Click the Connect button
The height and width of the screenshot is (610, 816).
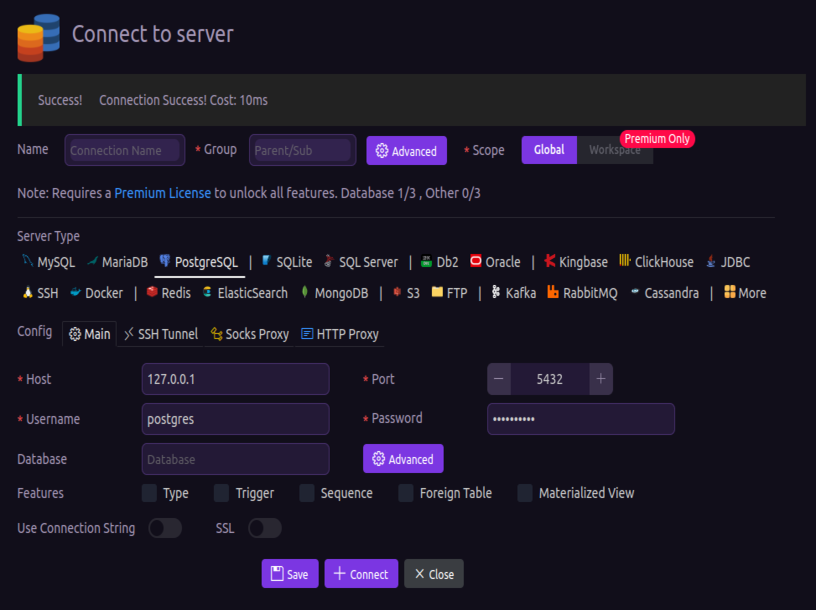coord(361,574)
